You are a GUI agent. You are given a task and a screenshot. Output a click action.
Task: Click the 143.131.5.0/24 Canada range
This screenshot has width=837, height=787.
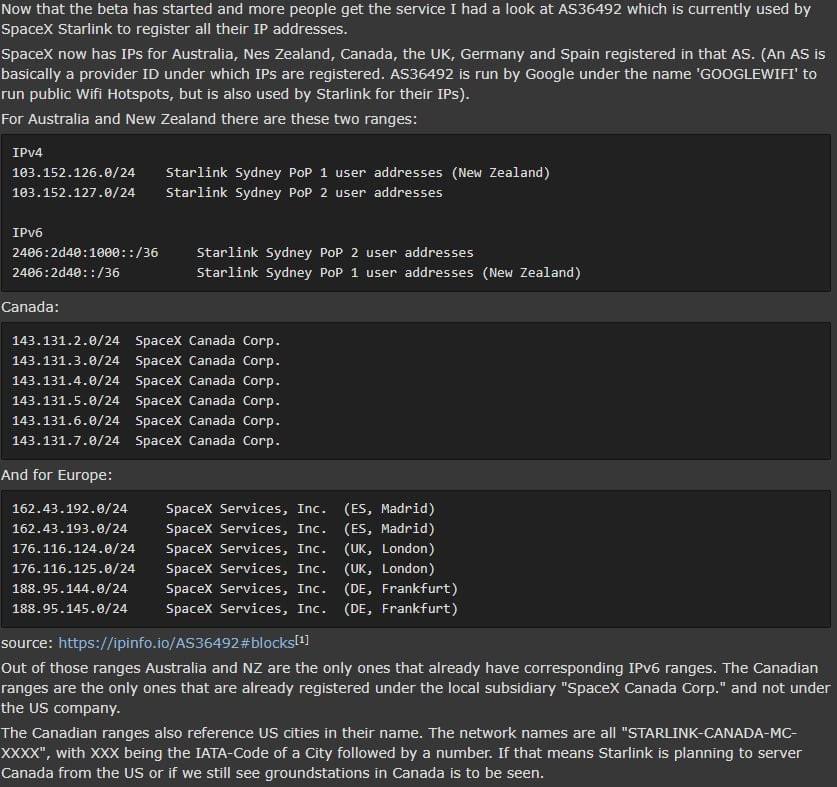point(66,401)
